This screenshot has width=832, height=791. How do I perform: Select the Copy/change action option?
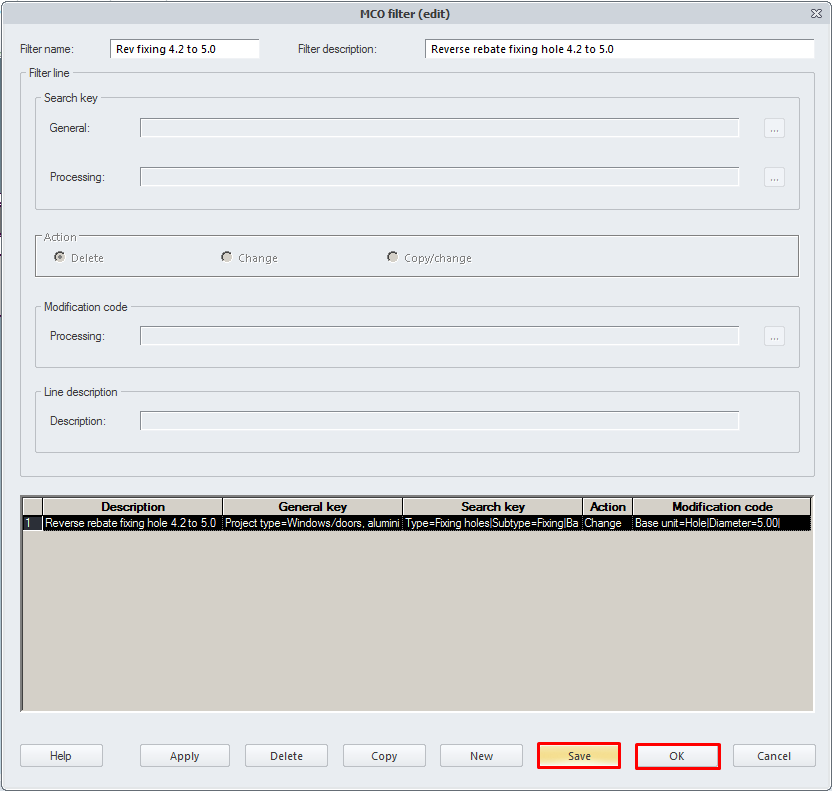(393, 258)
